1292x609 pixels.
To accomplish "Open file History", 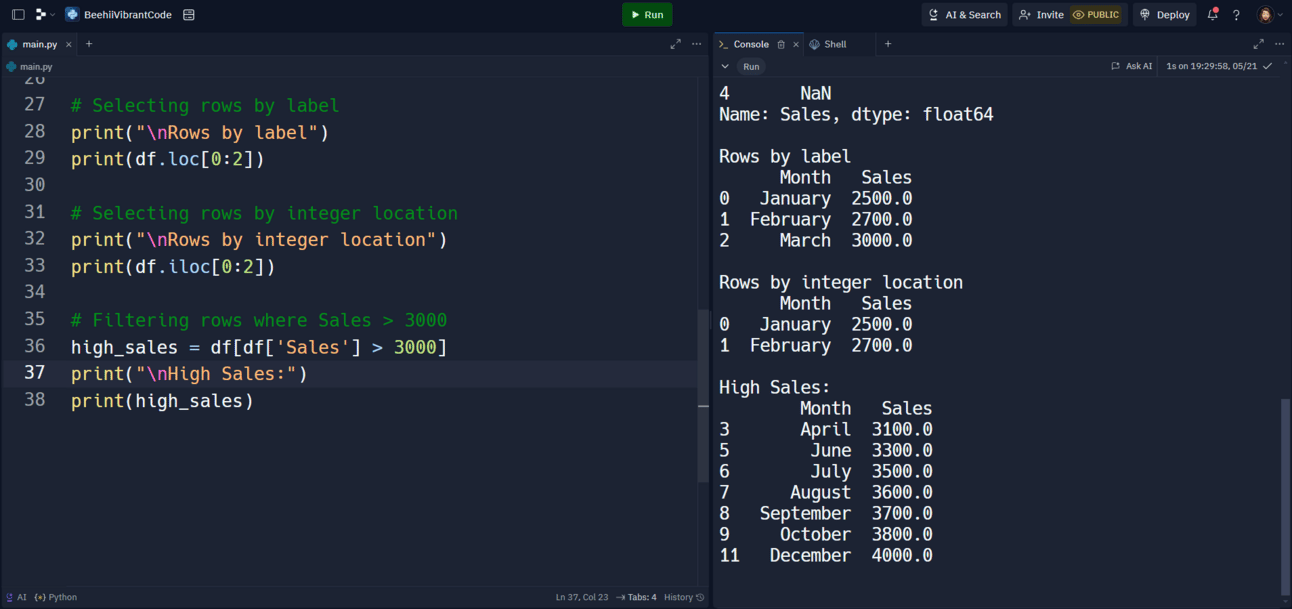I will tap(684, 597).
